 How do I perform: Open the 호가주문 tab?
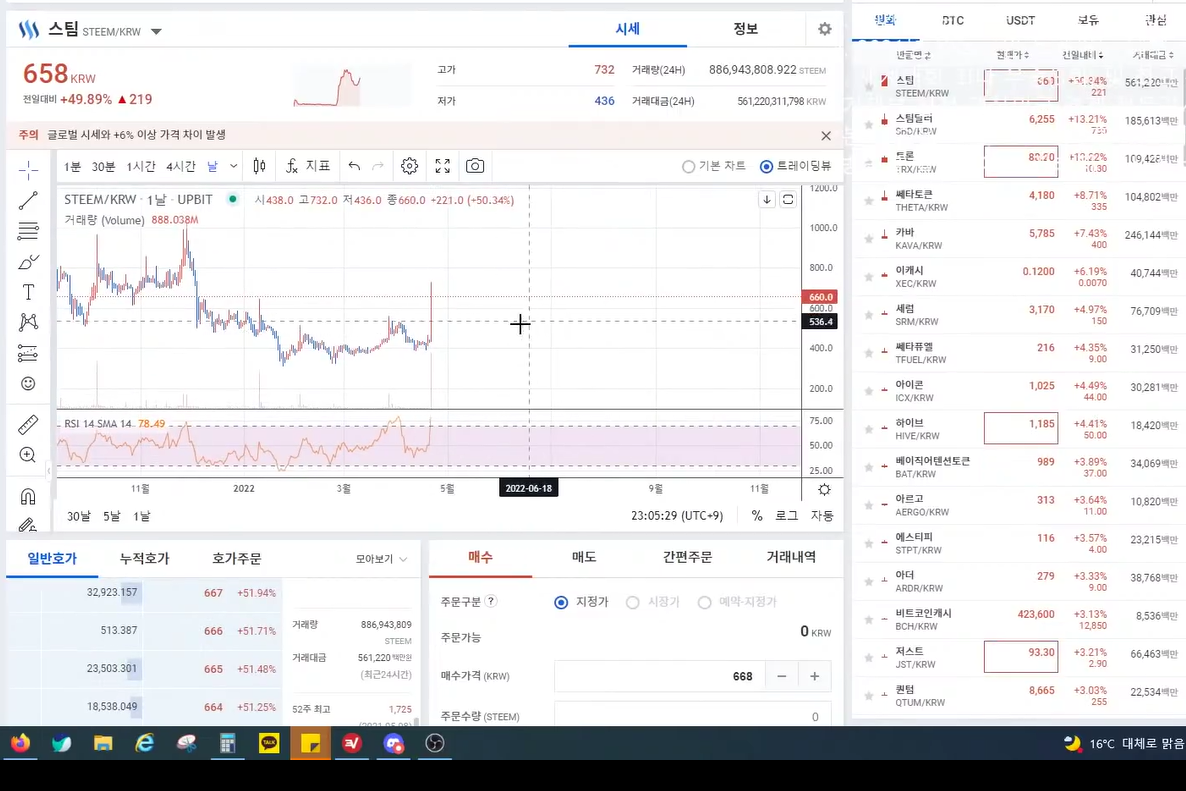pyautogui.click(x=237, y=559)
